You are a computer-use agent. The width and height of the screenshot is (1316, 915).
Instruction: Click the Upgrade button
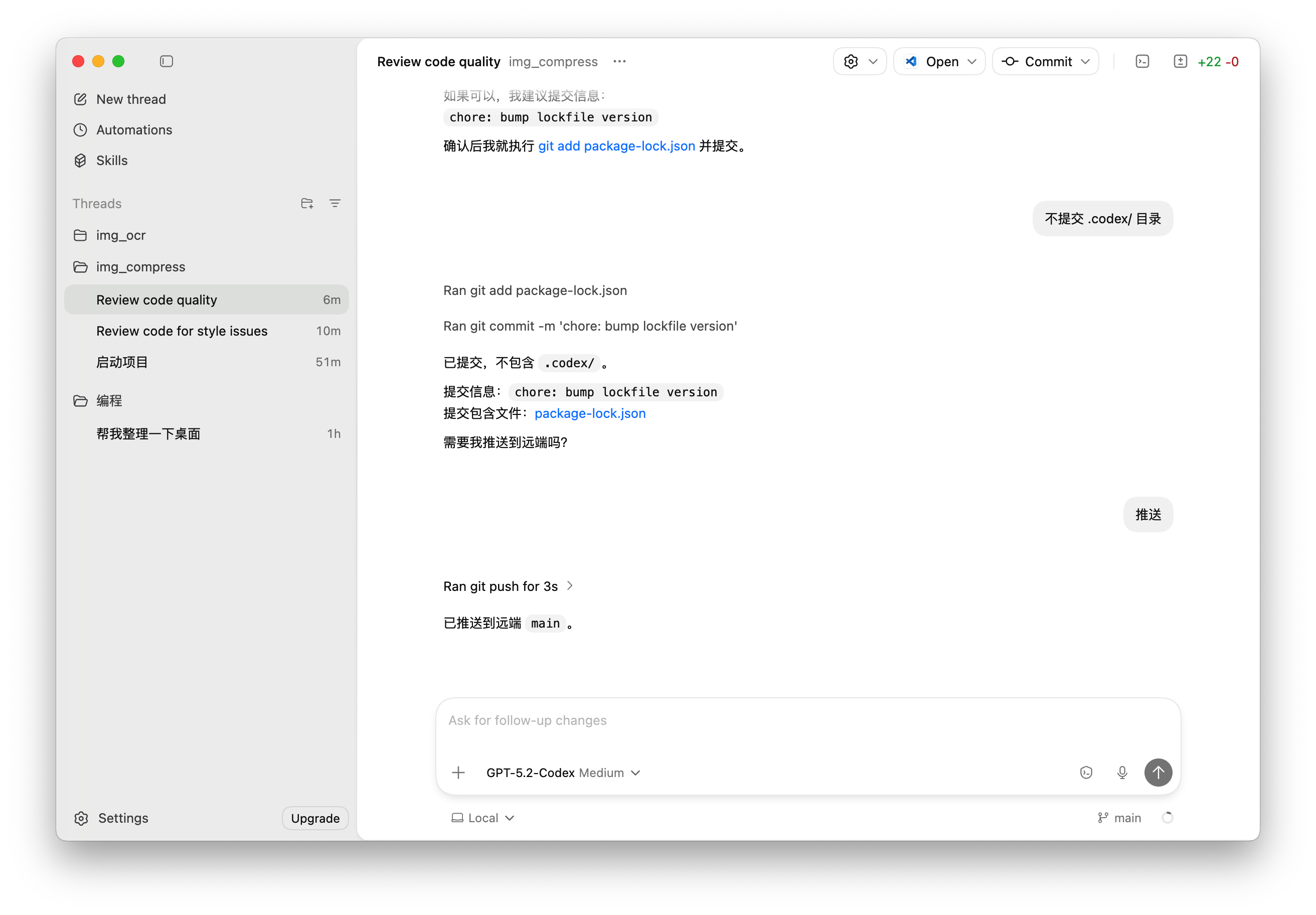(x=314, y=818)
